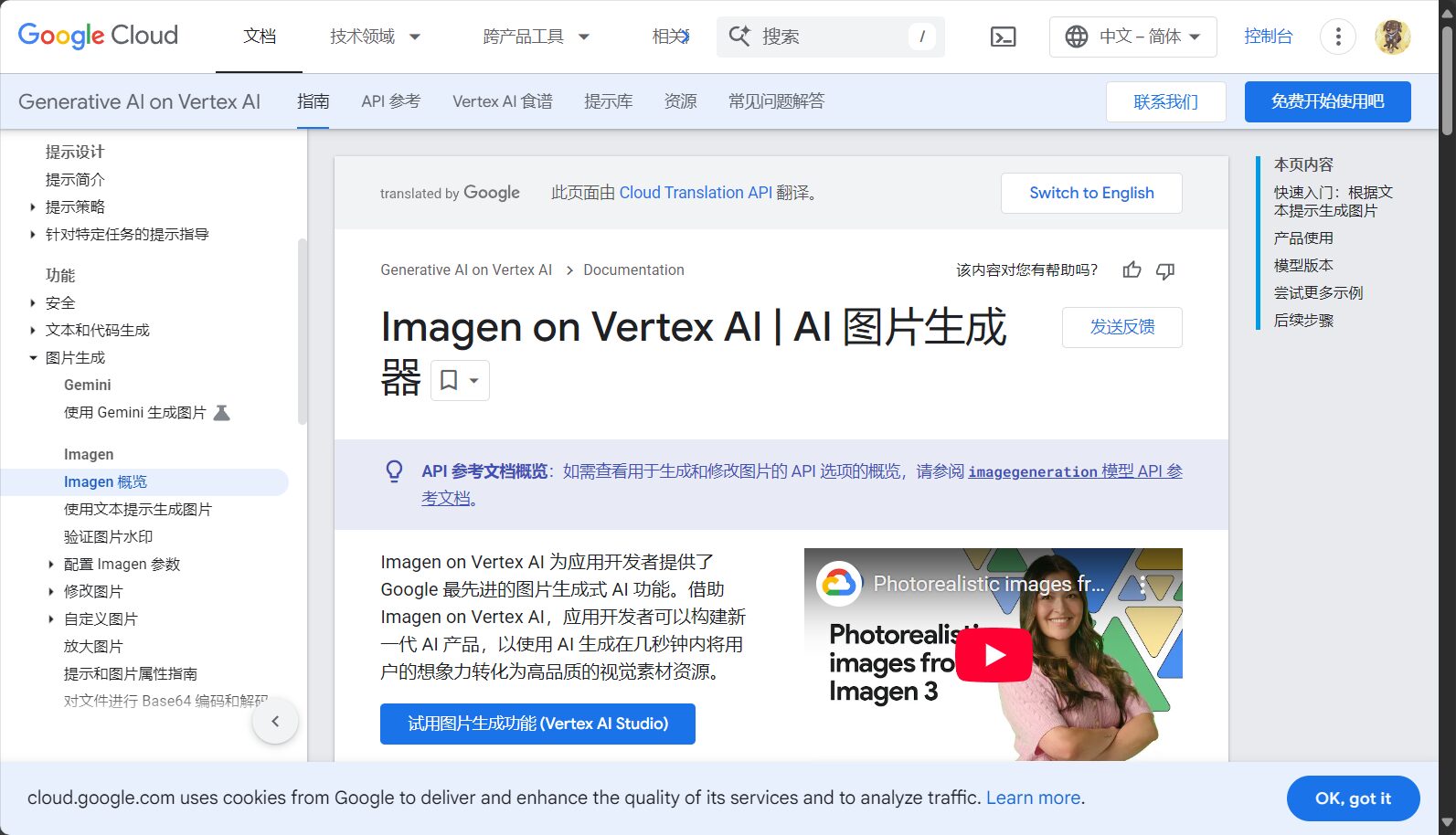This screenshot has height=835, width=1456.
Task: Open the 资源 tab
Action: (681, 101)
